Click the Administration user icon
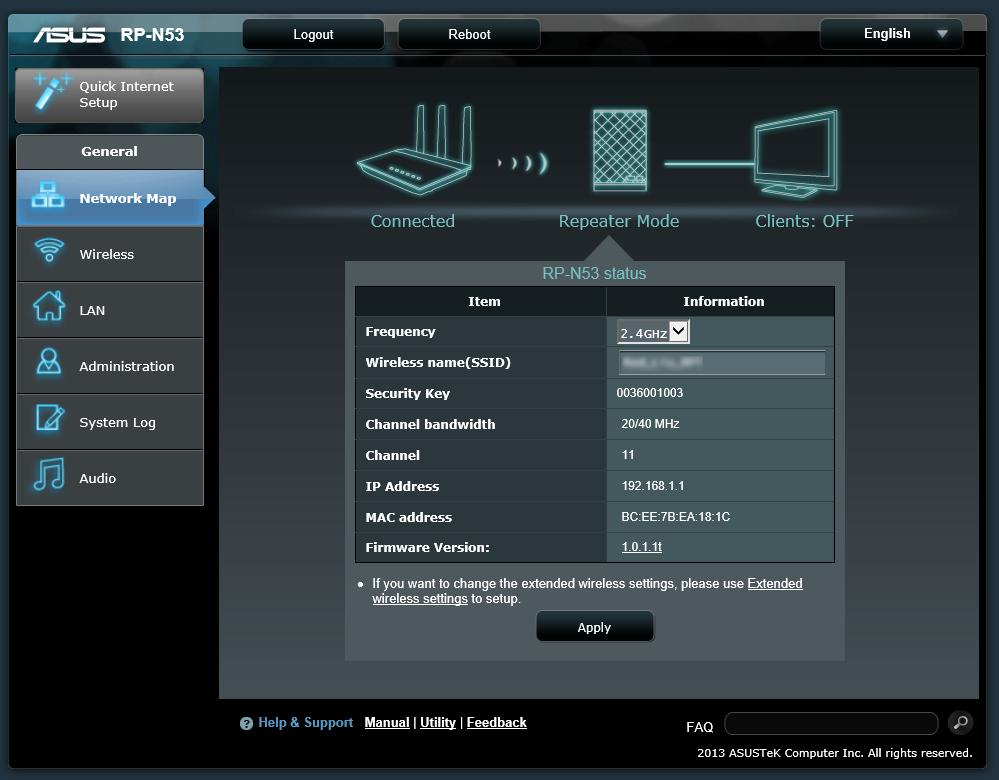Image resolution: width=999 pixels, height=780 pixels. click(49, 361)
